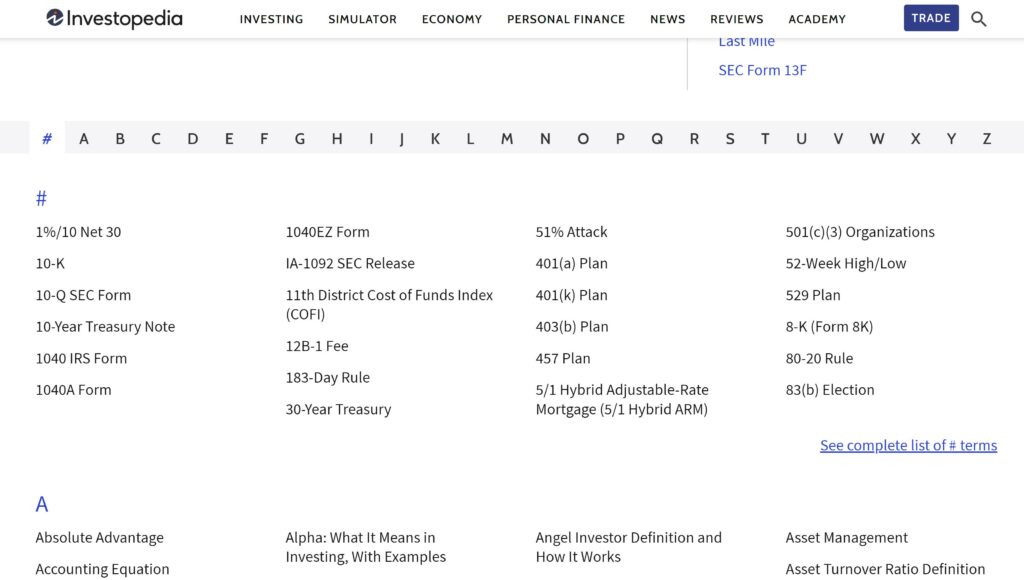Open the 10-K term page
This screenshot has width=1024, height=580.
(x=49, y=263)
